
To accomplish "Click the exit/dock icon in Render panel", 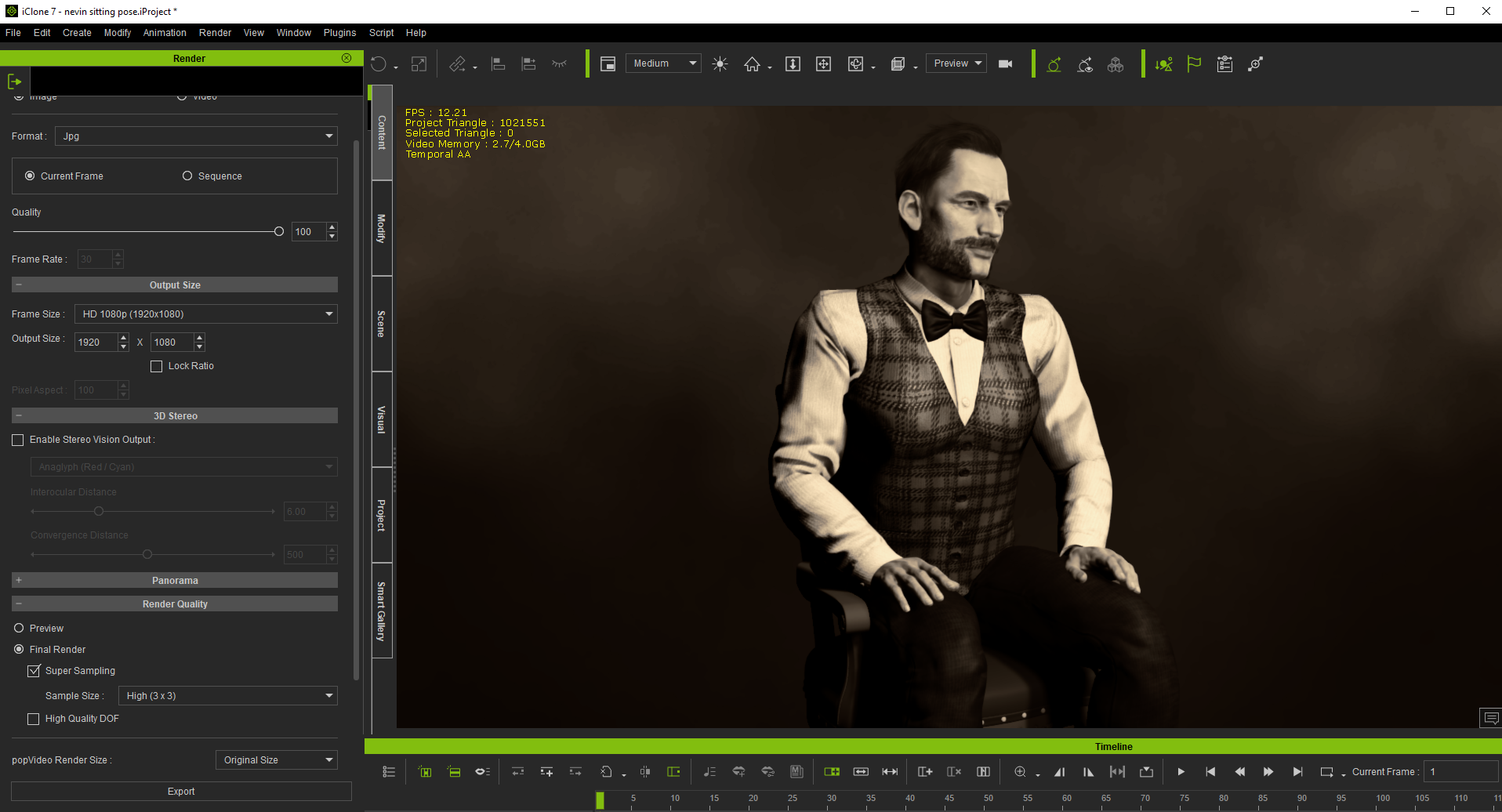I will pyautogui.click(x=14, y=82).
